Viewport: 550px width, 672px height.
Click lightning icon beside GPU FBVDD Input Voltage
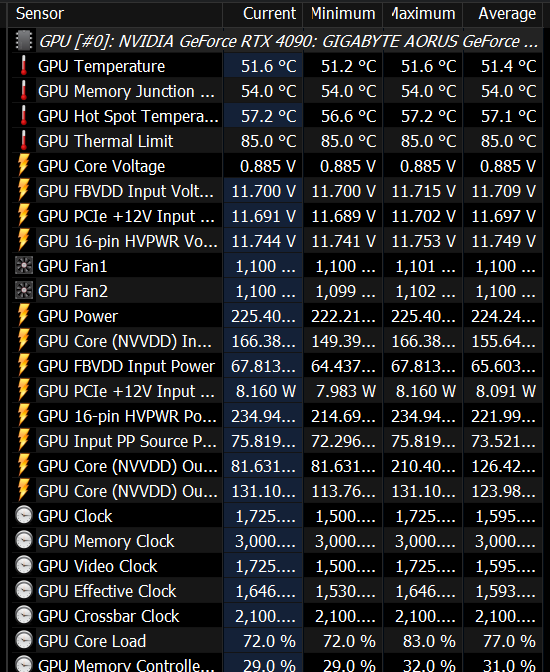[x=24, y=191]
